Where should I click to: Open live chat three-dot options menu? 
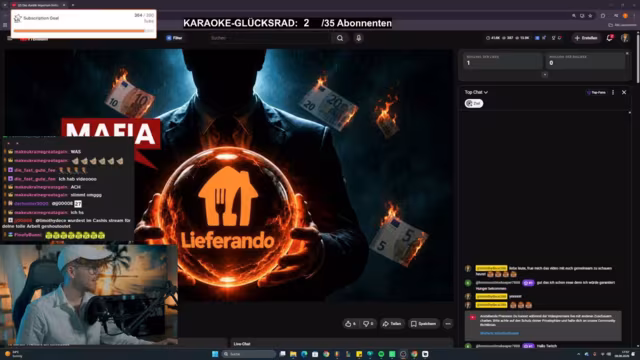[x=613, y=93]
